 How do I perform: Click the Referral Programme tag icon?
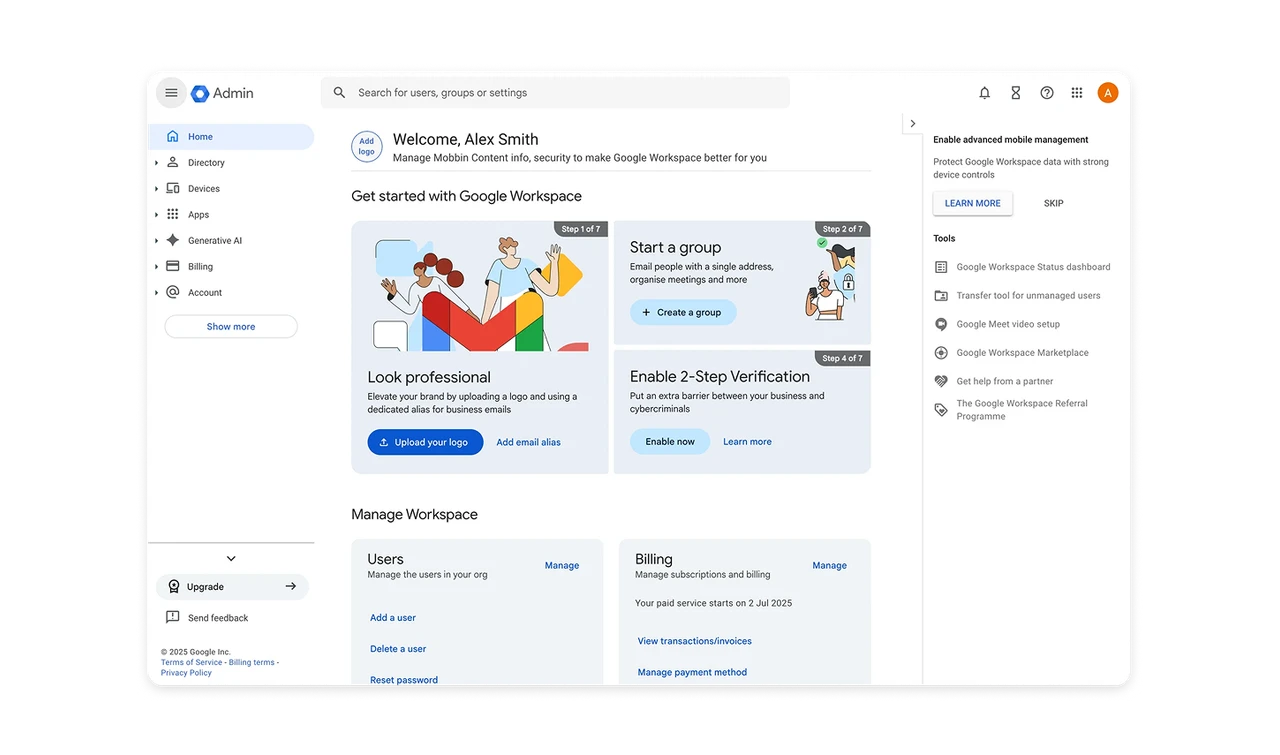(x=941, y=410)
